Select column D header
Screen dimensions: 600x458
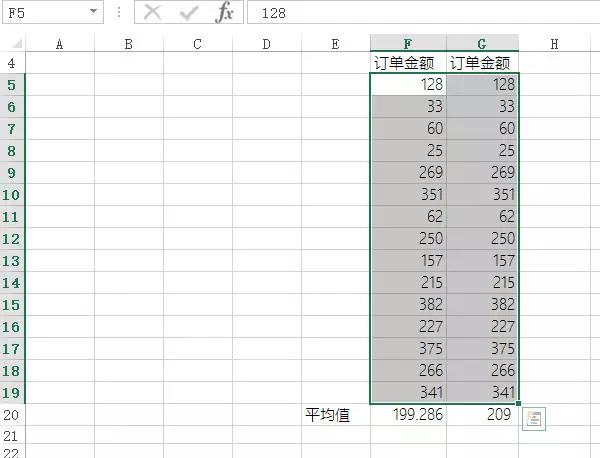[x=267, y=44]
